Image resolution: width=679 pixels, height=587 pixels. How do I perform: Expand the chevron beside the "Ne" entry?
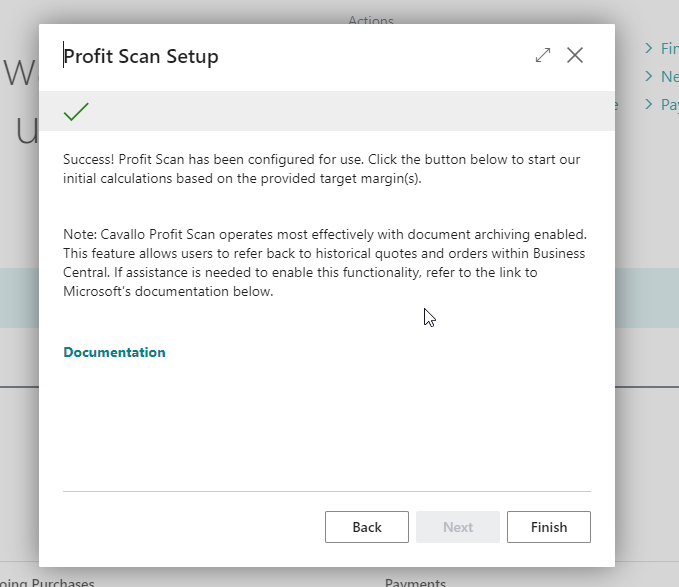(650, 76)
